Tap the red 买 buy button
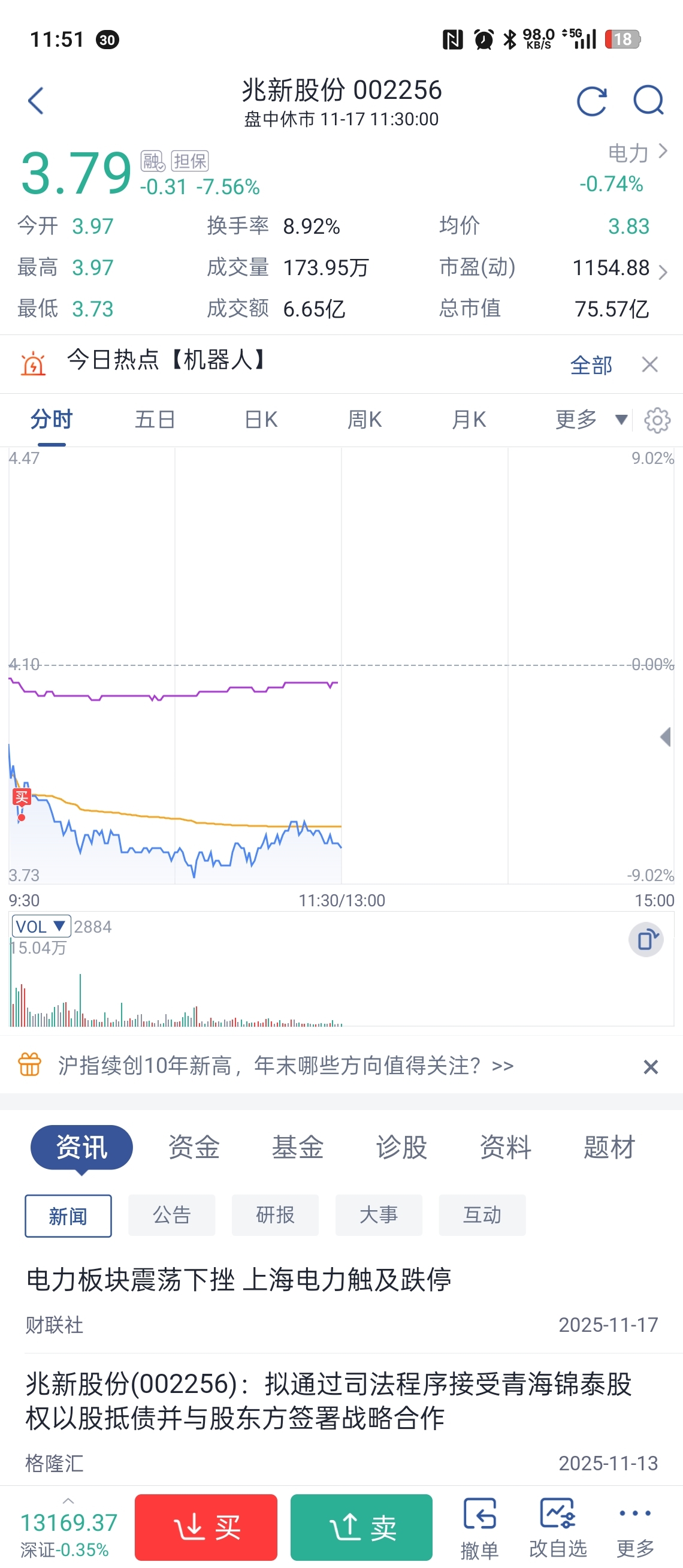Viewport: 683px width, 1568px height. [x=206, y=1527]
